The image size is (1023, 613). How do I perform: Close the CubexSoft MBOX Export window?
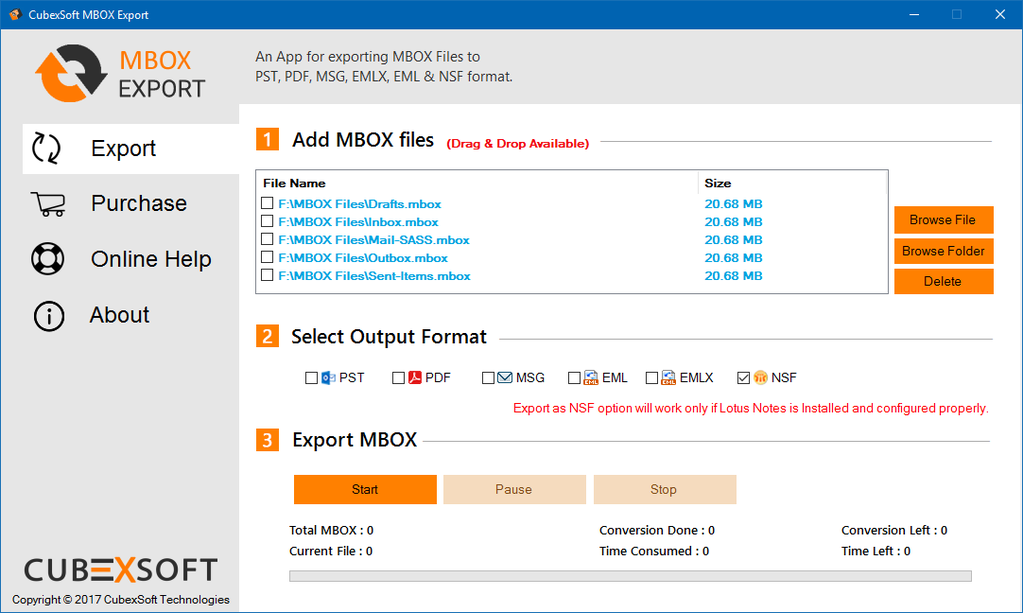click(x=1000, y=14)
